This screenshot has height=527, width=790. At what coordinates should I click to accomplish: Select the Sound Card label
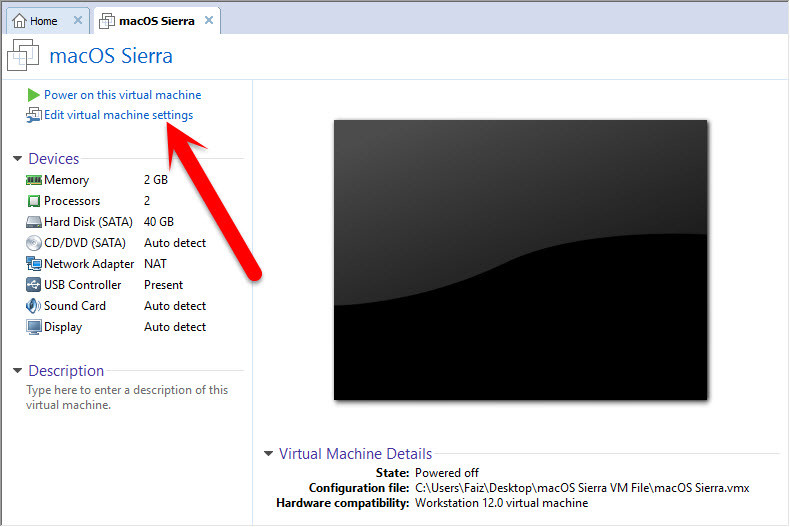(75, 306)
